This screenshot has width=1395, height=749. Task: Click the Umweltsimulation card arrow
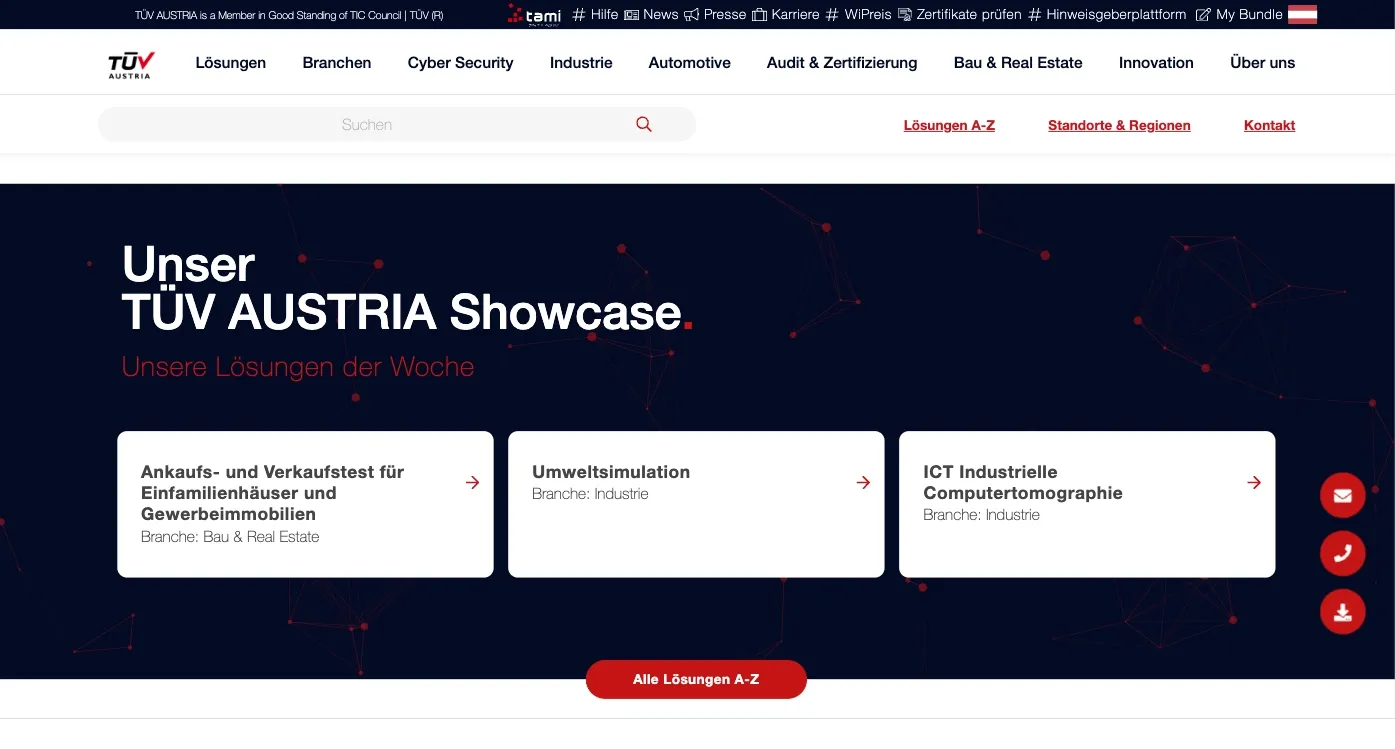coord(862,482)
